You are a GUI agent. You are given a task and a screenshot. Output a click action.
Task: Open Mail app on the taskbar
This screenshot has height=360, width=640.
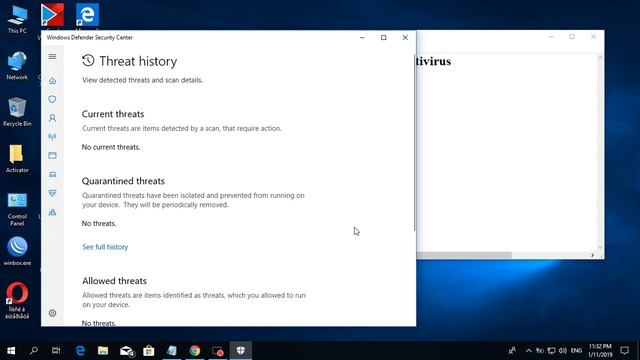127,351
